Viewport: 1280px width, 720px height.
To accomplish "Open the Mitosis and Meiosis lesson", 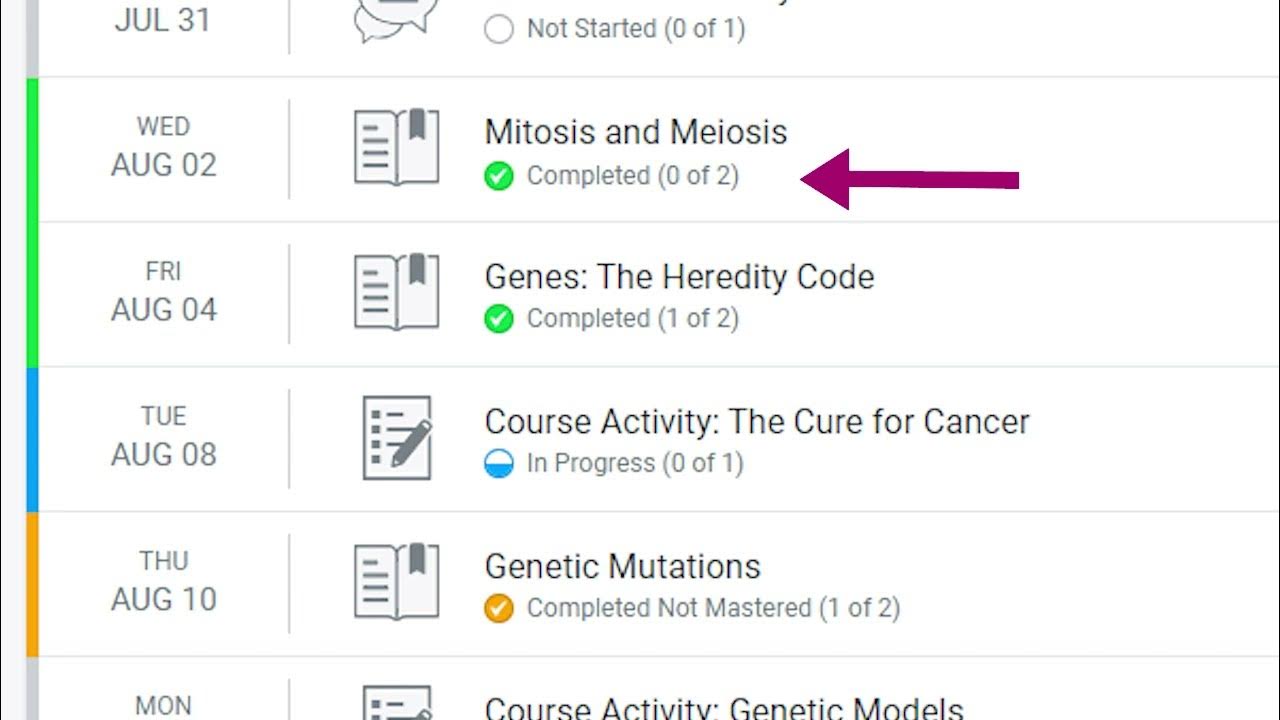I will [635, 132].
